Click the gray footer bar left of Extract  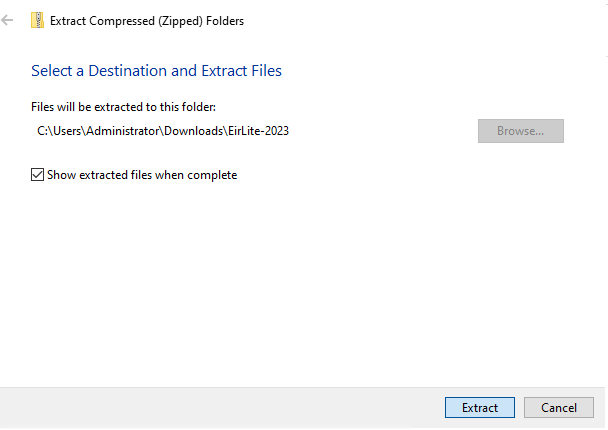tap(221, 407)
